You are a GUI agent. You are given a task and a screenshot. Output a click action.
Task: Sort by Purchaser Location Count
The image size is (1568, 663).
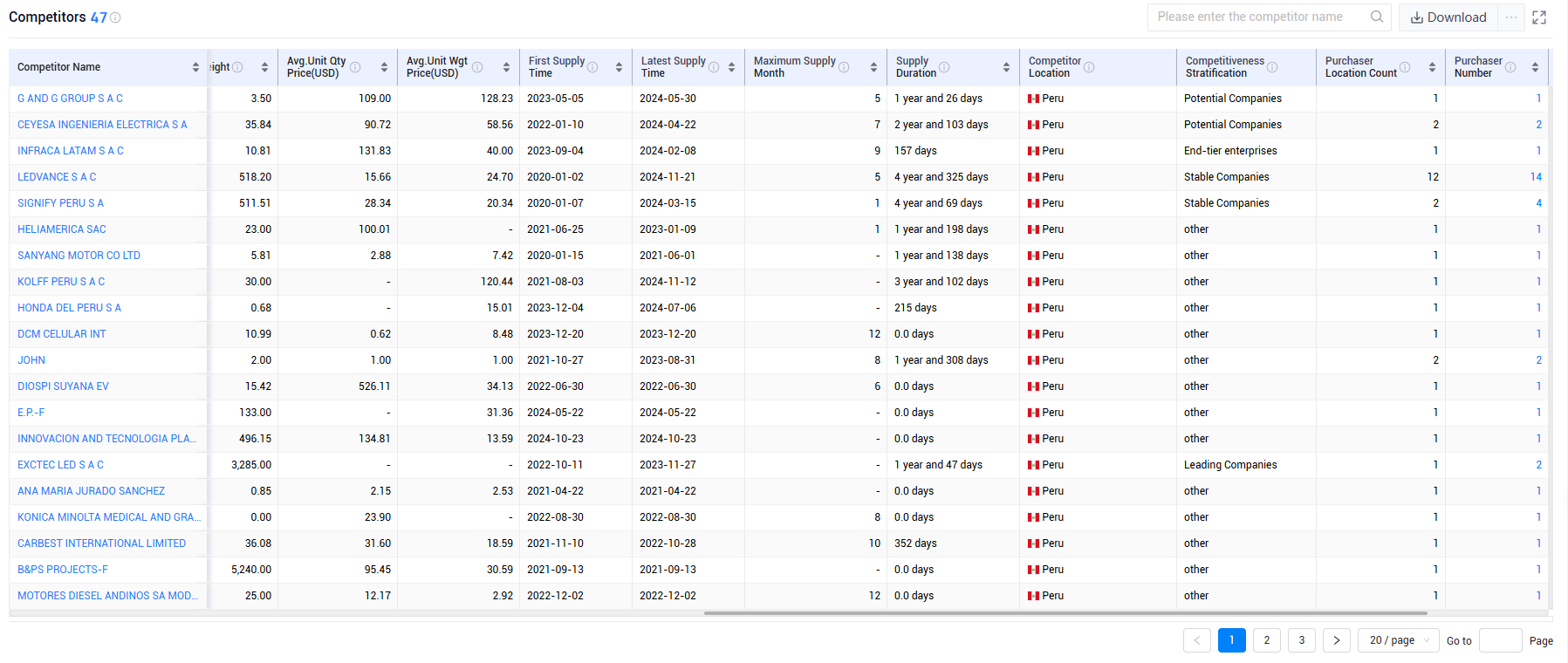pyautogui.click(x=1432, y=67)
